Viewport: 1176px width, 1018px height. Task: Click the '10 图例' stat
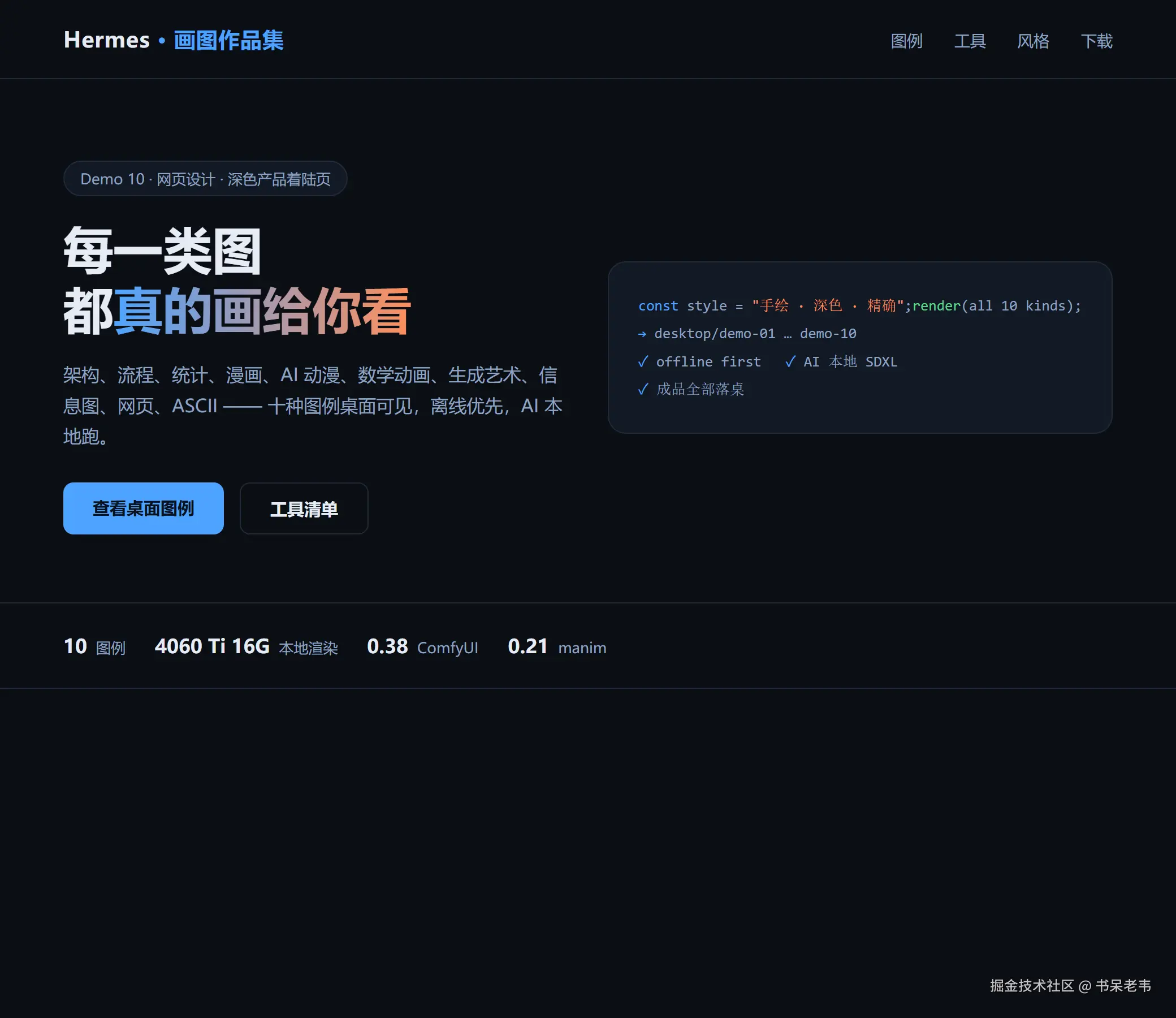[x=95, y=646]
